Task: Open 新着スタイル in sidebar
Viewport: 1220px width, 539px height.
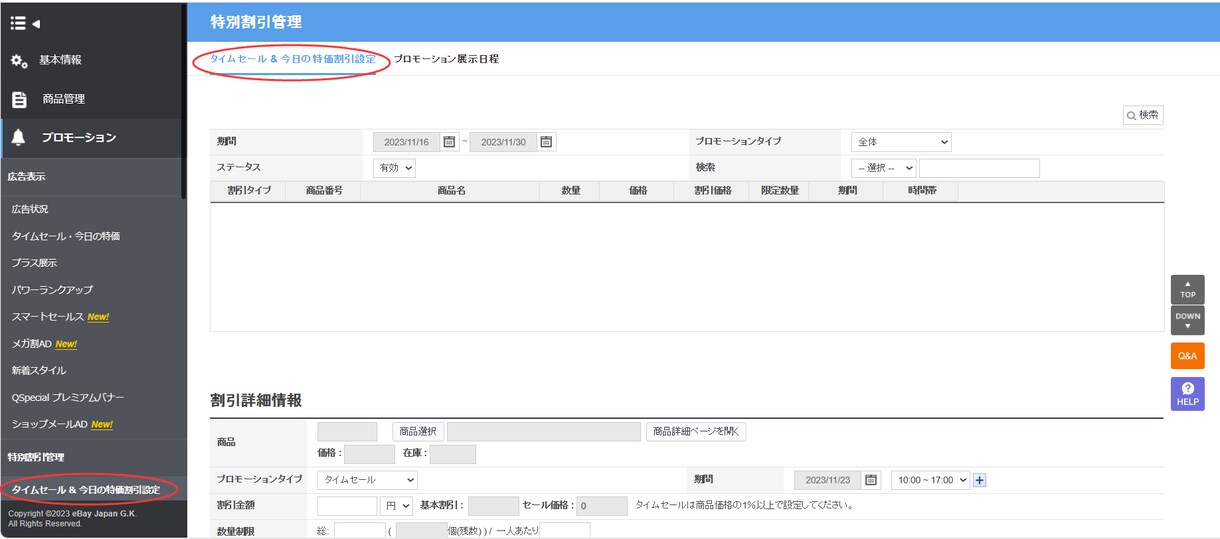Action: pos(39,371)
